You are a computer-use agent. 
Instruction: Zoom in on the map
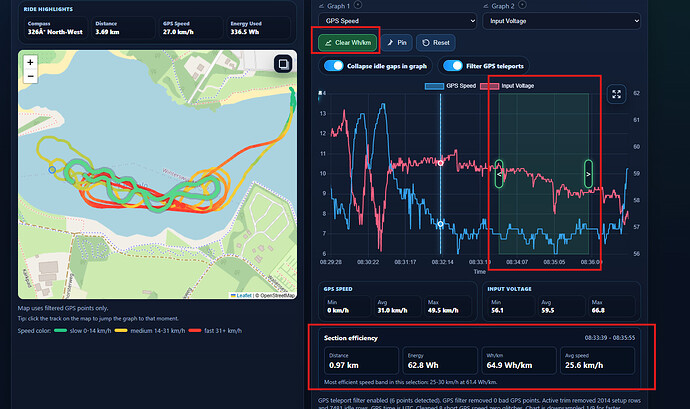pyautogui.click(x=30, y=63)
